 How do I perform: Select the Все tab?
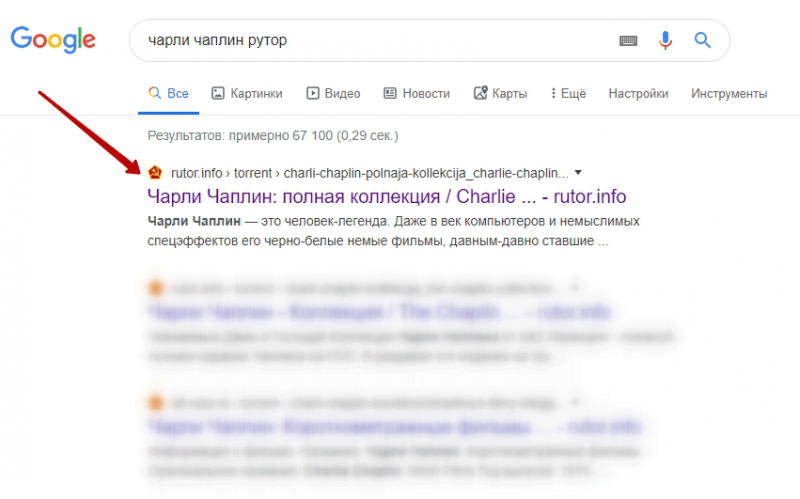pyautogui.click(x=168, y=93)
